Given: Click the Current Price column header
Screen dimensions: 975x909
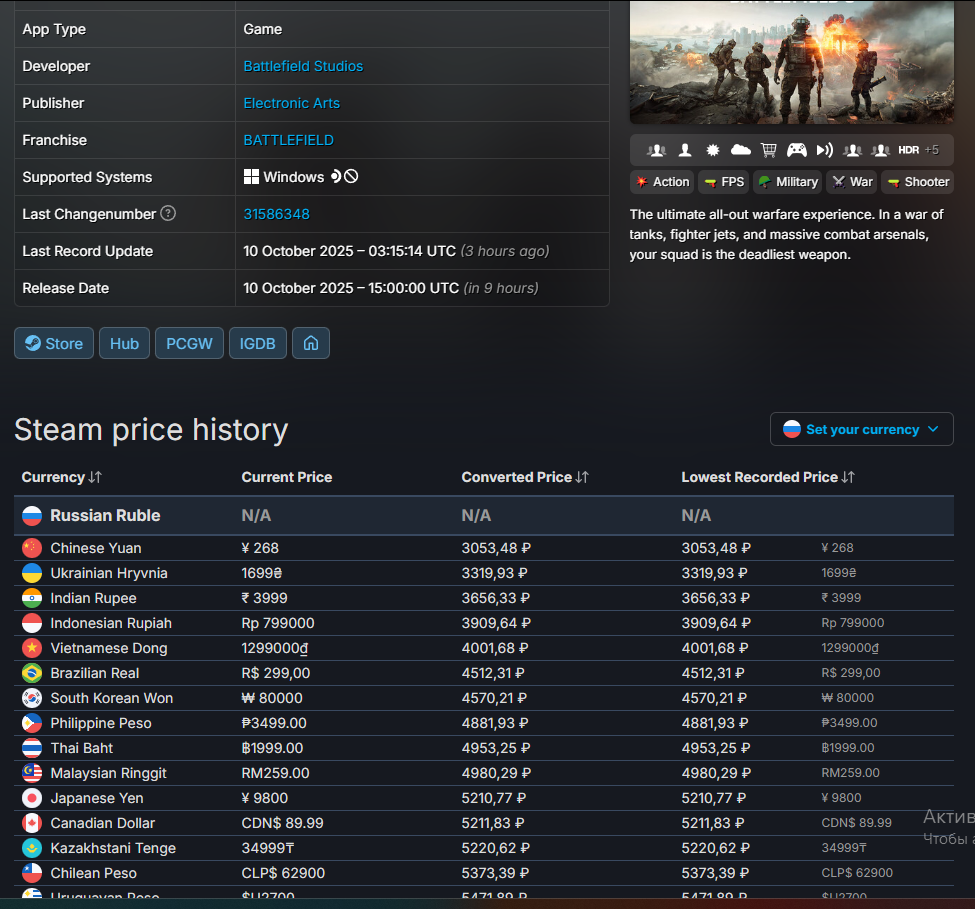Looking at the screenshot, I should click(287, 477).
